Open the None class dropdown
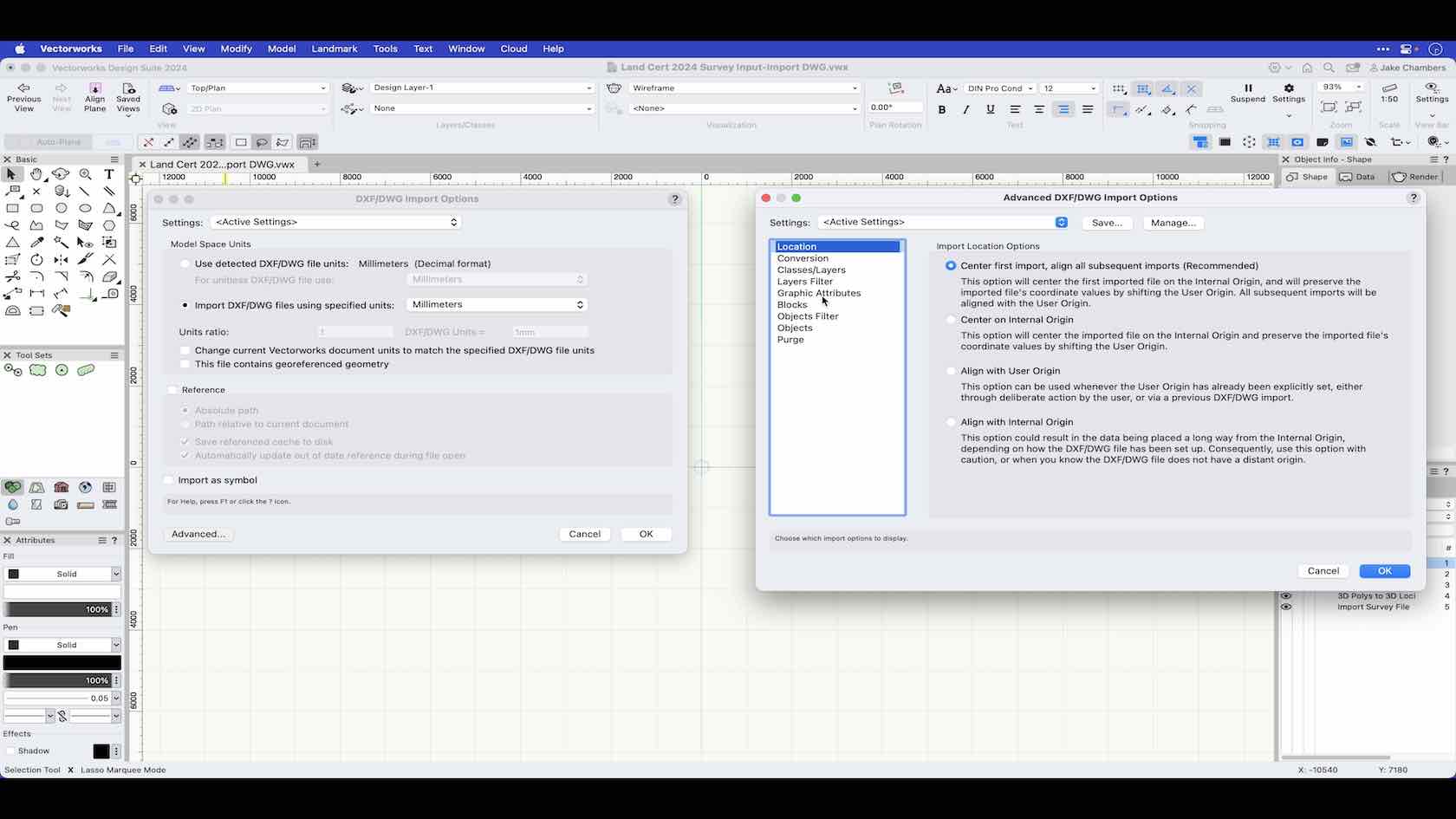This screenshot has height=819, width=1456. tap(482, 109)
